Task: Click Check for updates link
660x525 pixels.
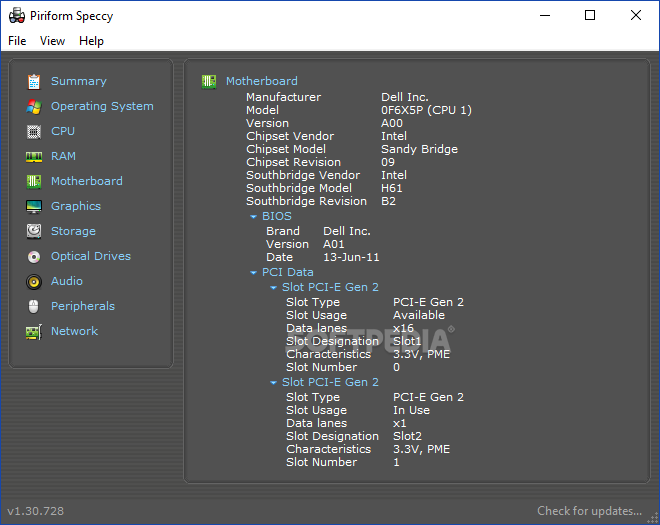Action: [x=589, y=511]
